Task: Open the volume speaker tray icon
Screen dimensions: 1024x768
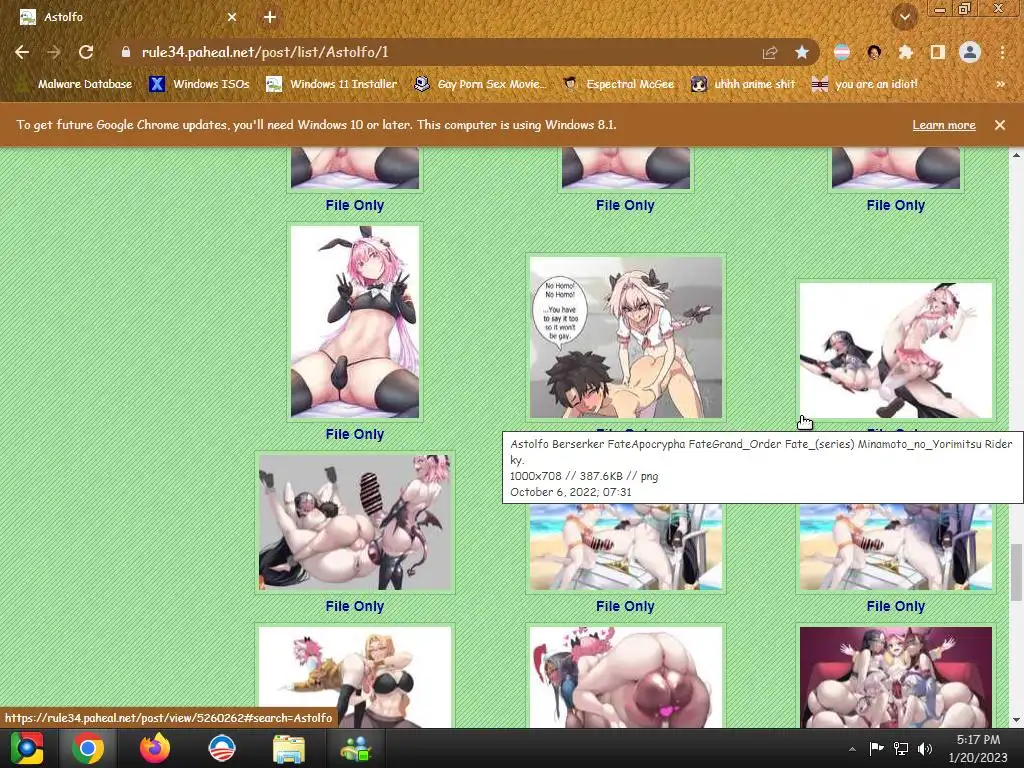Action: 925,748
